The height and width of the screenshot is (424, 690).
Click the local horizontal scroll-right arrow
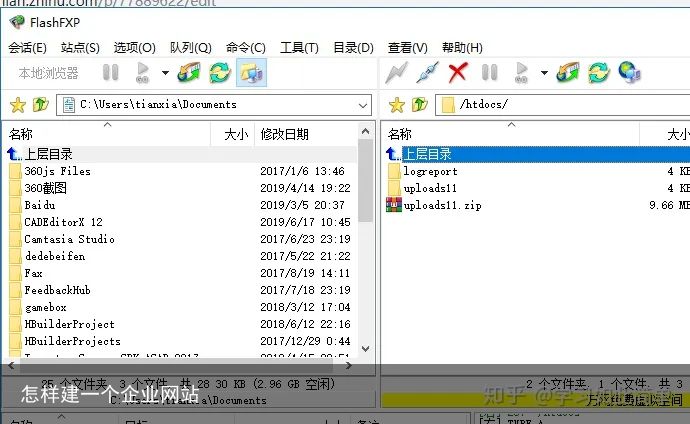(349, 366)
